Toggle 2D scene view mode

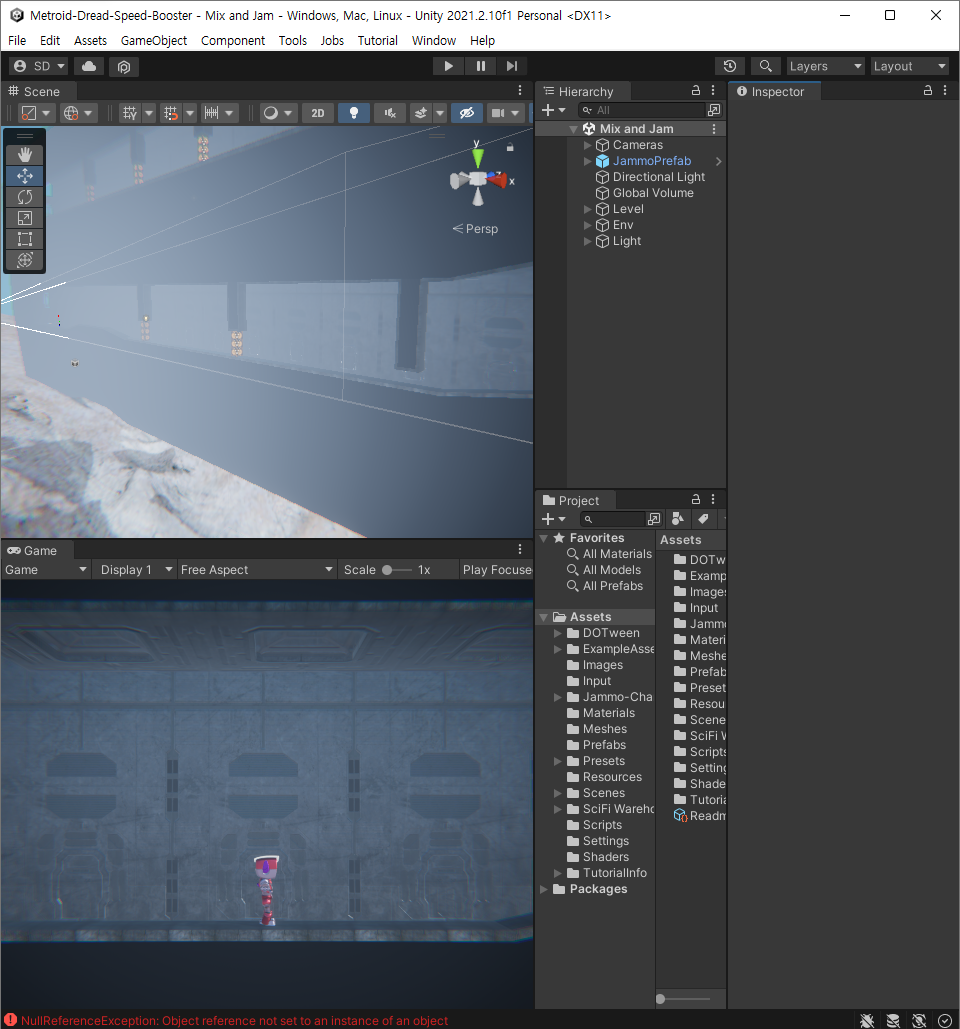coord(318,113)
